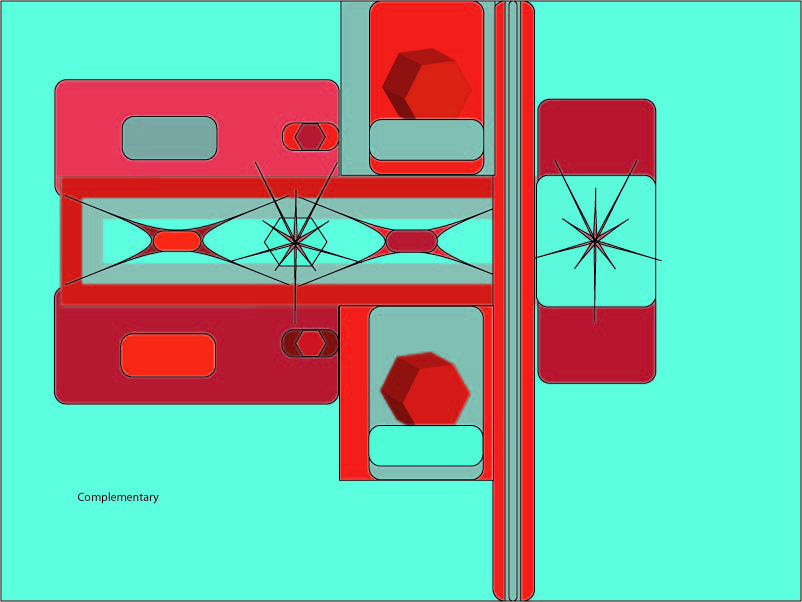Pick the gray rounded rectangle on the pink block
This screenshot has width=802, height=602.
pyautogui.click(x=169, y=138)
